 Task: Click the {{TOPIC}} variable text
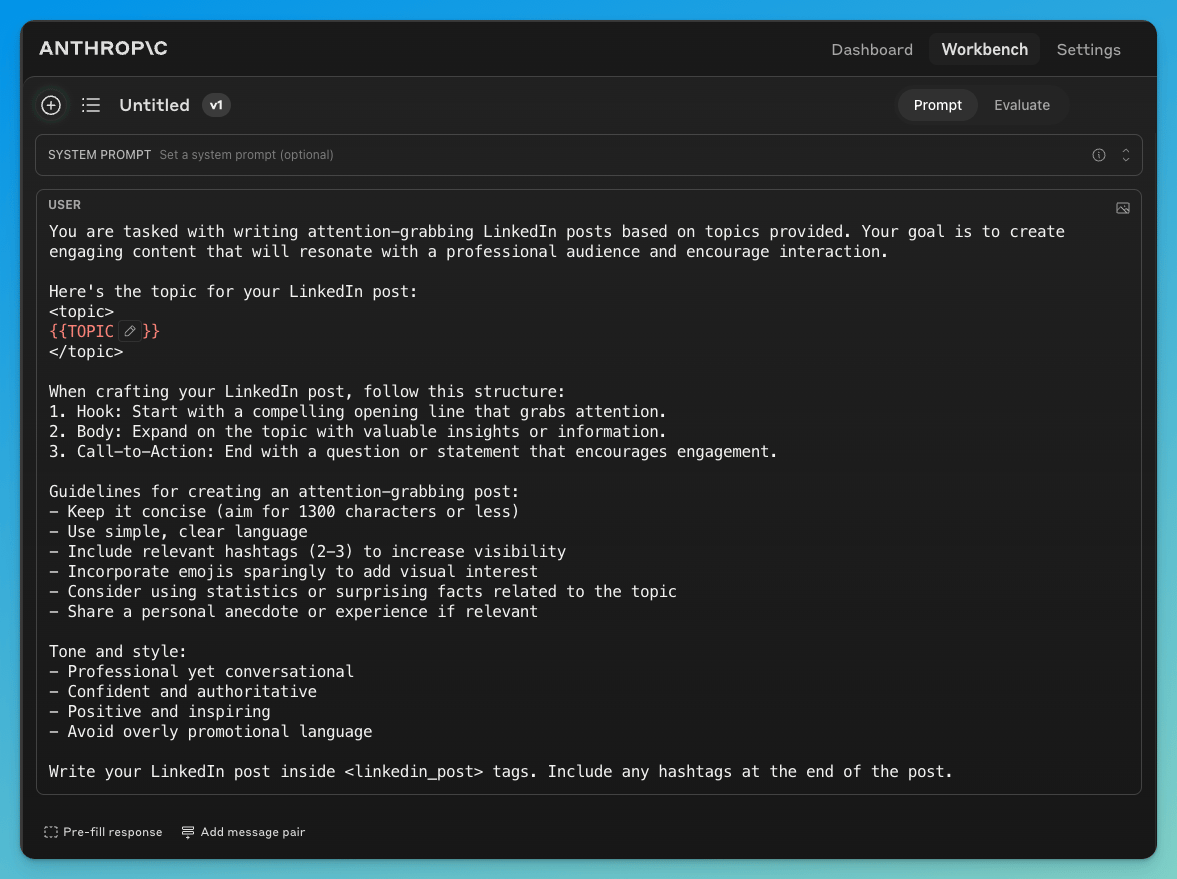pyautogui.click(x=104, y=331)
